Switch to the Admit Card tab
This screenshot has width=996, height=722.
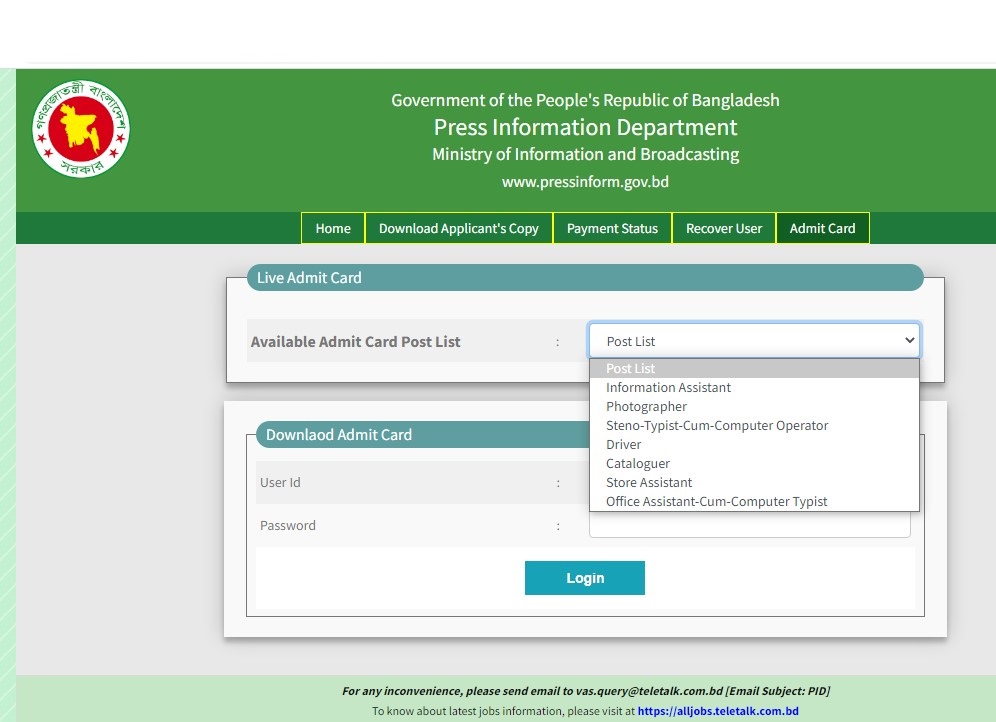(x=822, y=228)
